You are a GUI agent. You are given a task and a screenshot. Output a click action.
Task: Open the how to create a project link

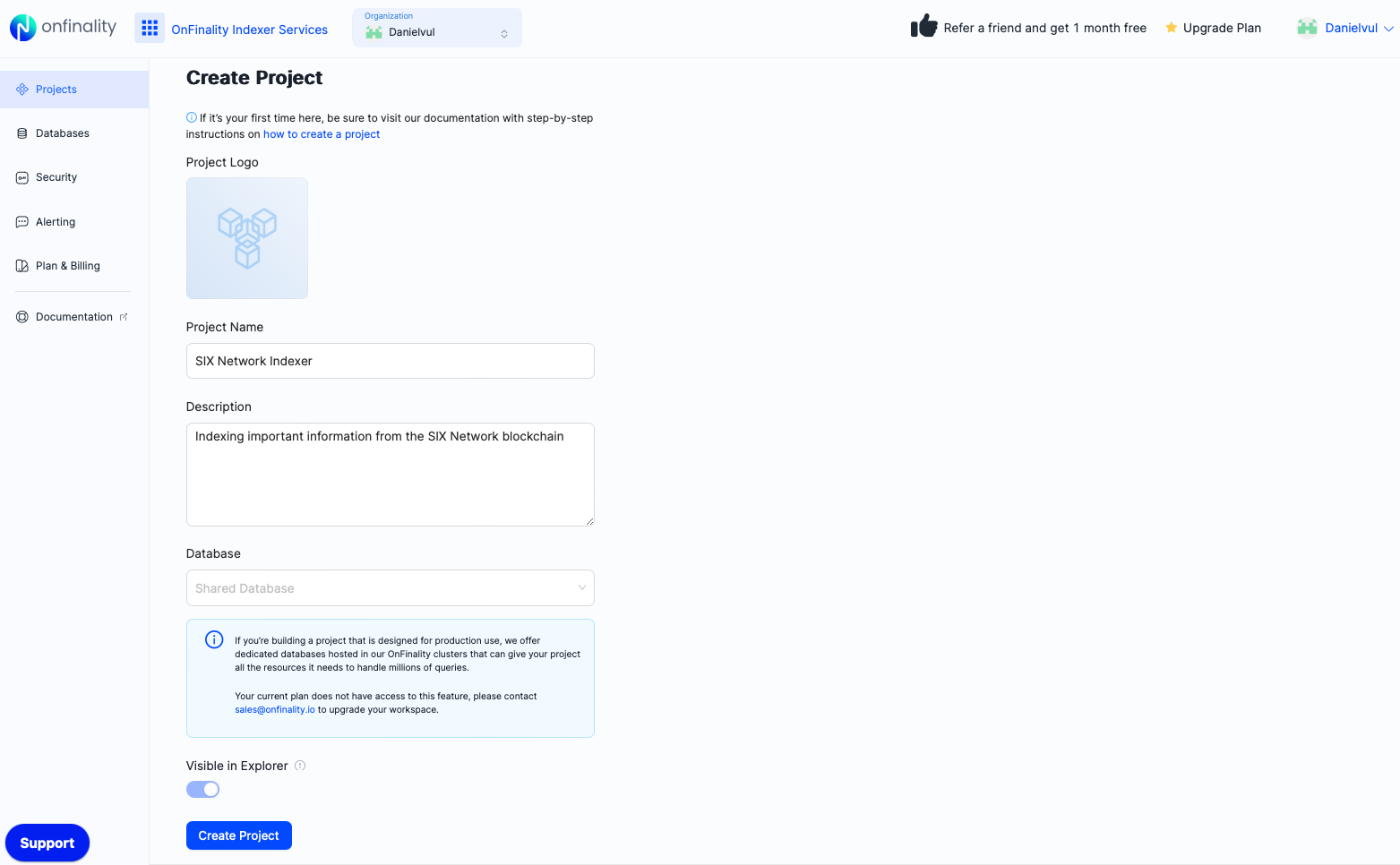point(321,133)
